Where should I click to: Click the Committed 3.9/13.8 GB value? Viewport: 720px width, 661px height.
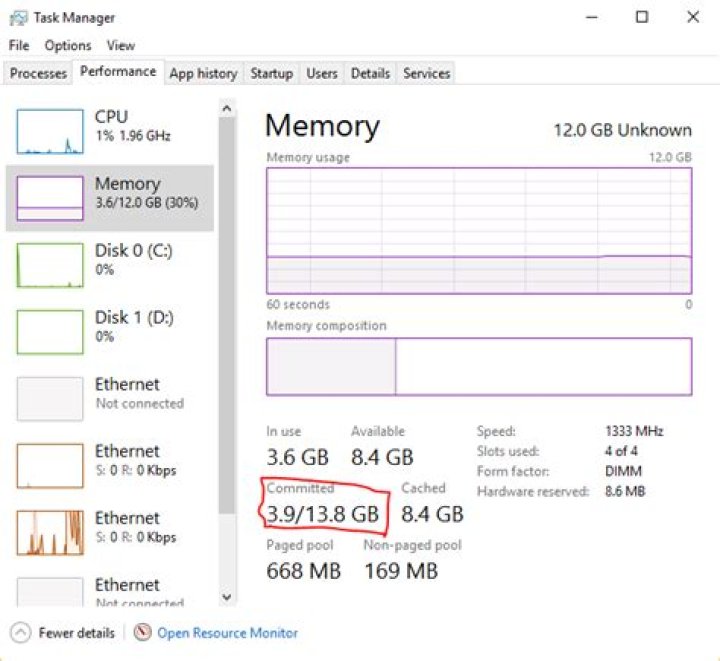(x=323, y=514)
